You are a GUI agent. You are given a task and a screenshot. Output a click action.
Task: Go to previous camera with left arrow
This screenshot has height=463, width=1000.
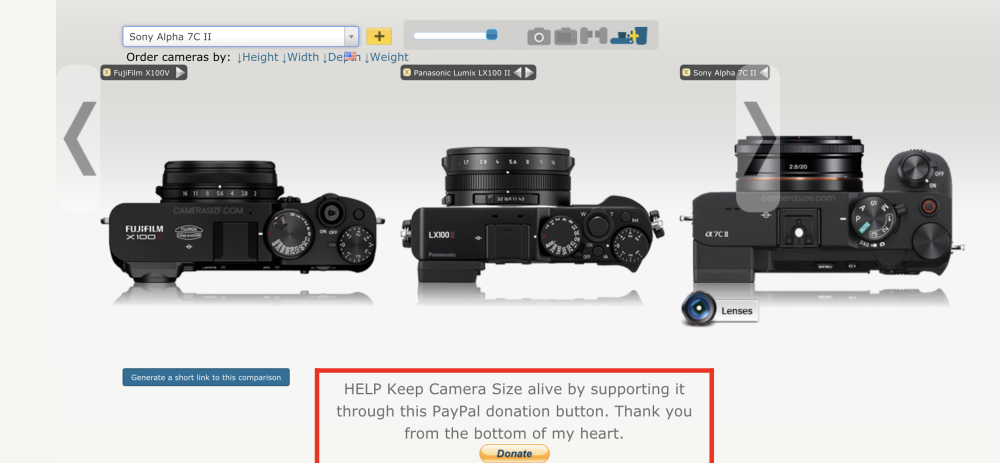79,138
